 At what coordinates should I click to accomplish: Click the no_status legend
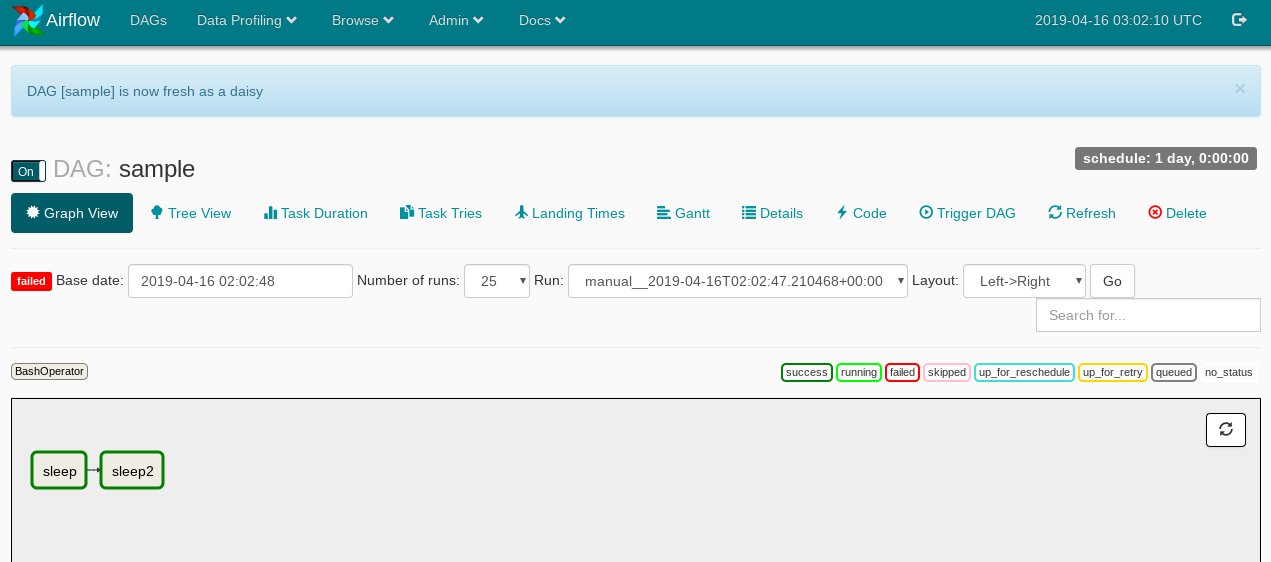(1229, 372)
